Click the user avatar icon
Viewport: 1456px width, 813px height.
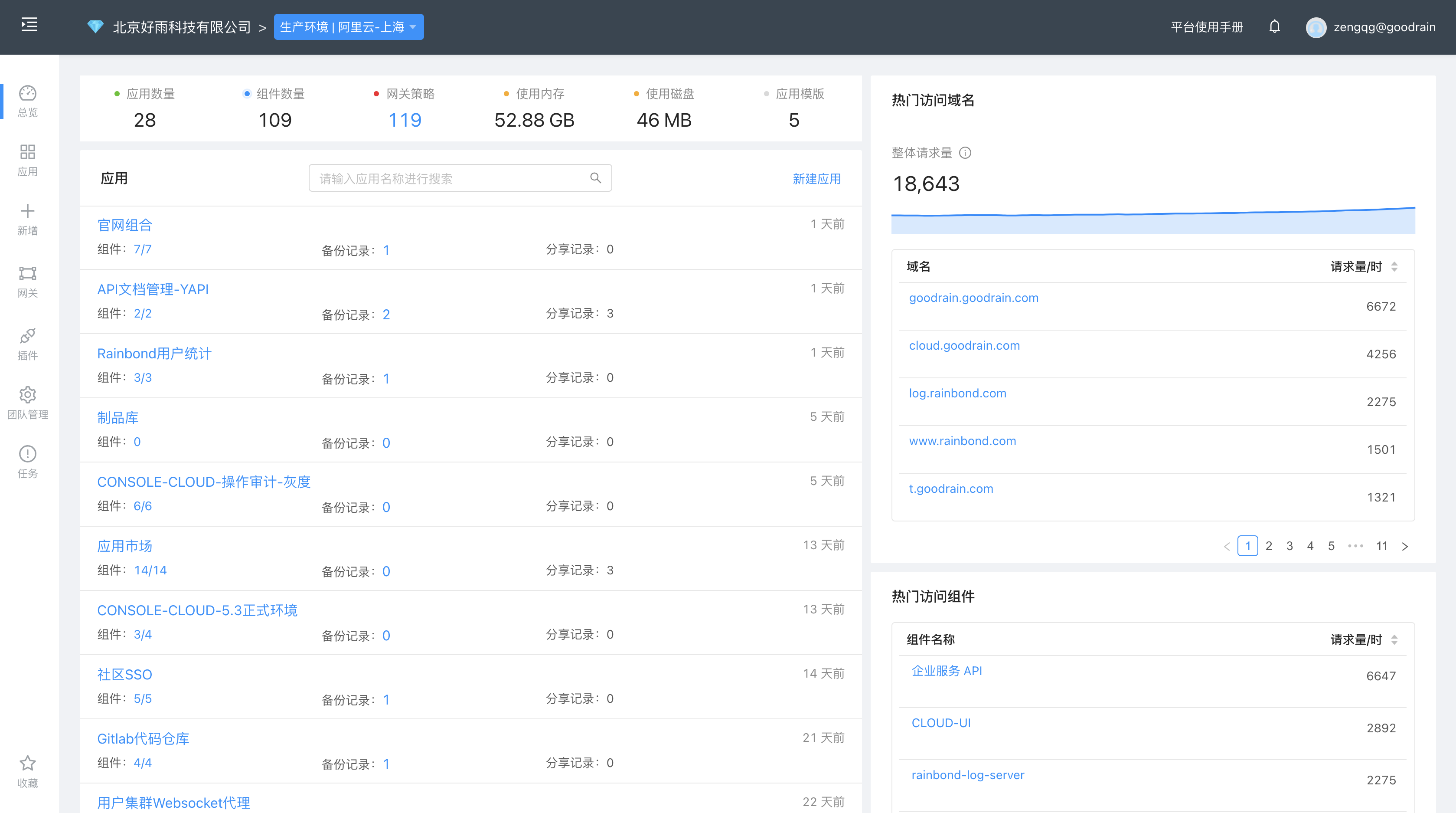coord(1316,27)
